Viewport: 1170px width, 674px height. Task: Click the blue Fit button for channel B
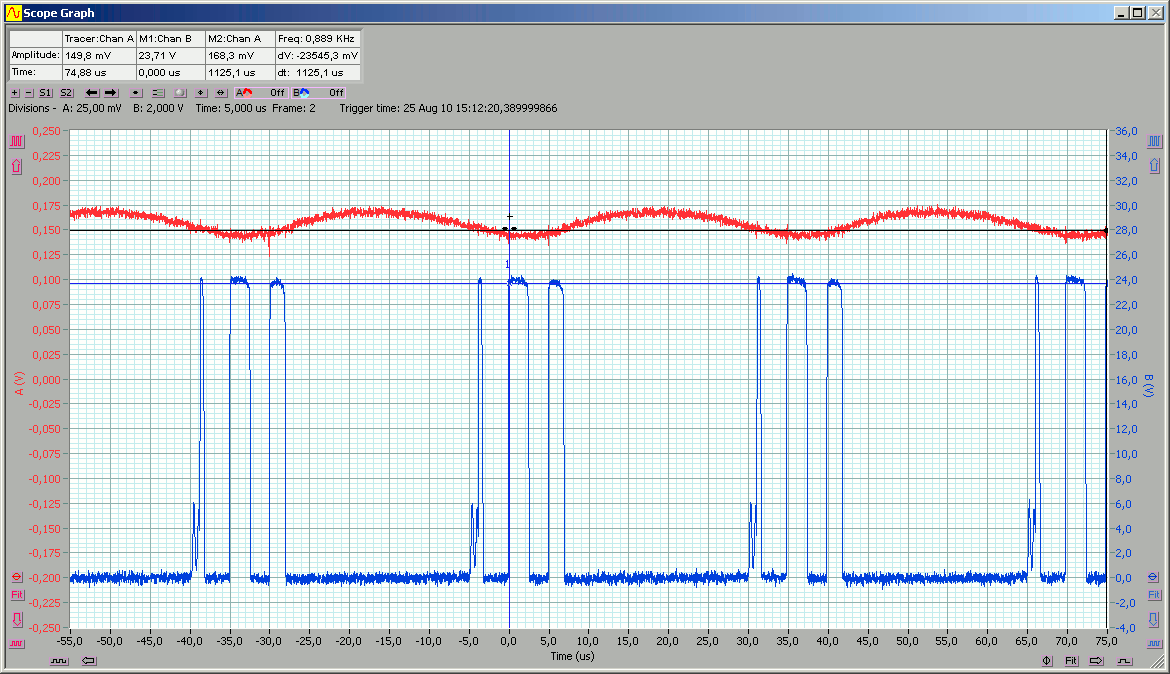coord(1154,595)
